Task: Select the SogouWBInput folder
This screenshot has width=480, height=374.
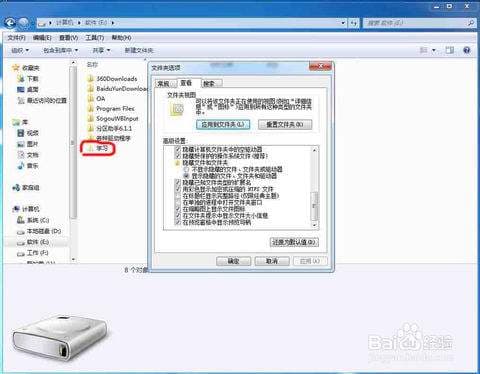Action: pos(113,118)
